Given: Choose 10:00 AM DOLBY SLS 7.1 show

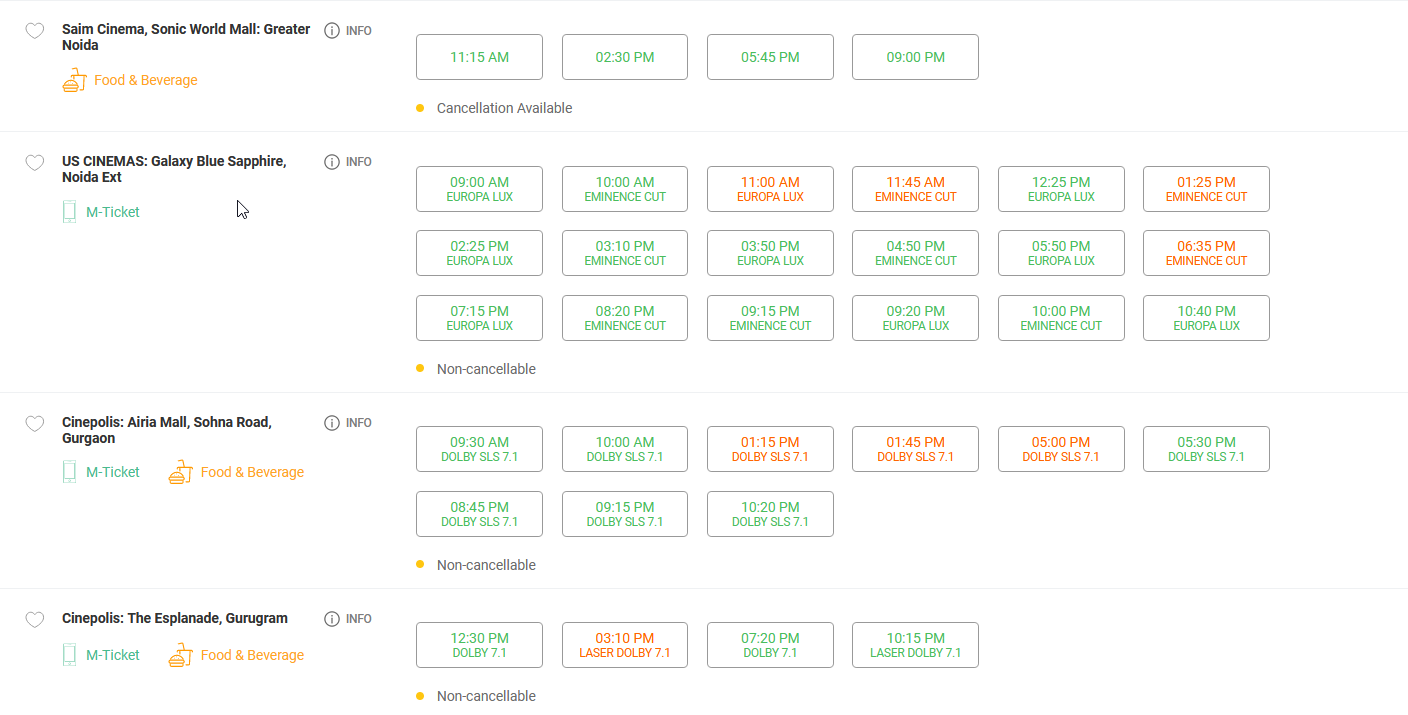Looking at the screenshot, I should tap(625, 449).
